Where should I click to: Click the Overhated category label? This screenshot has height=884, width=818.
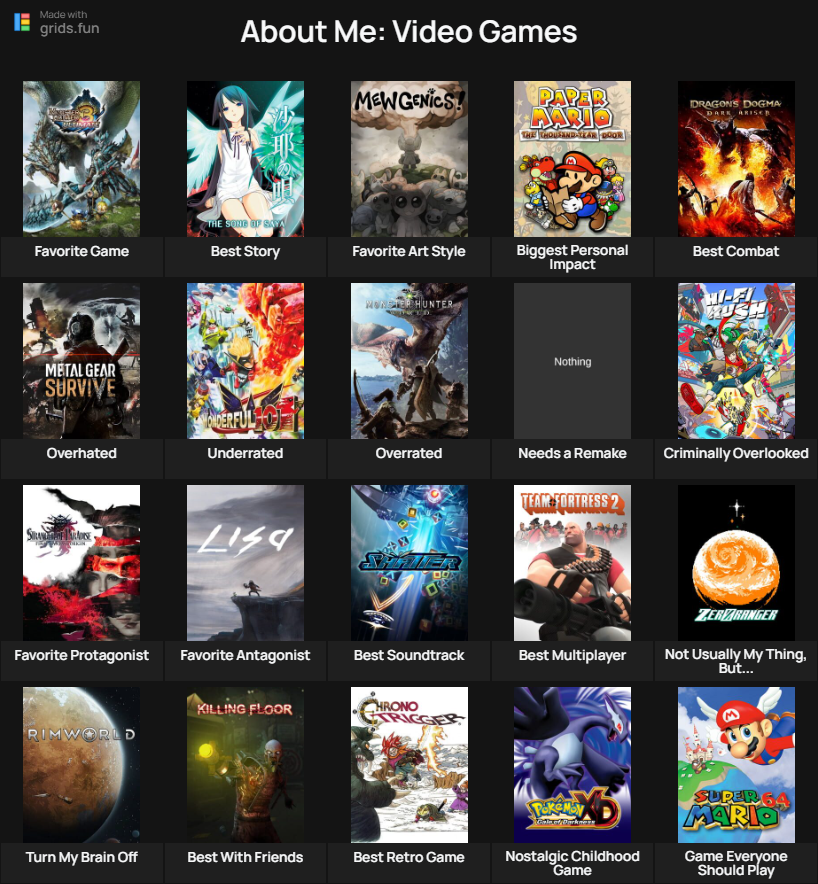[82, 453]
